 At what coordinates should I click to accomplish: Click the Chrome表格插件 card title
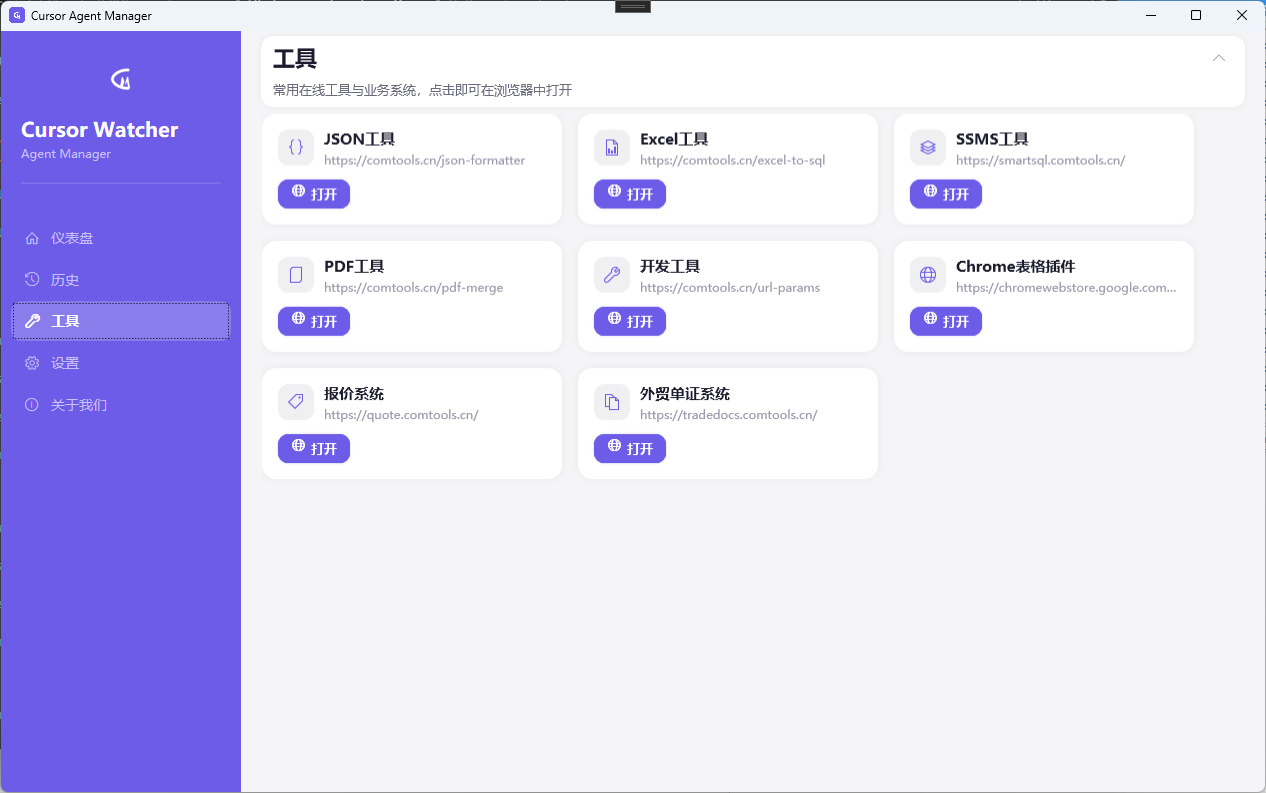1015,267
